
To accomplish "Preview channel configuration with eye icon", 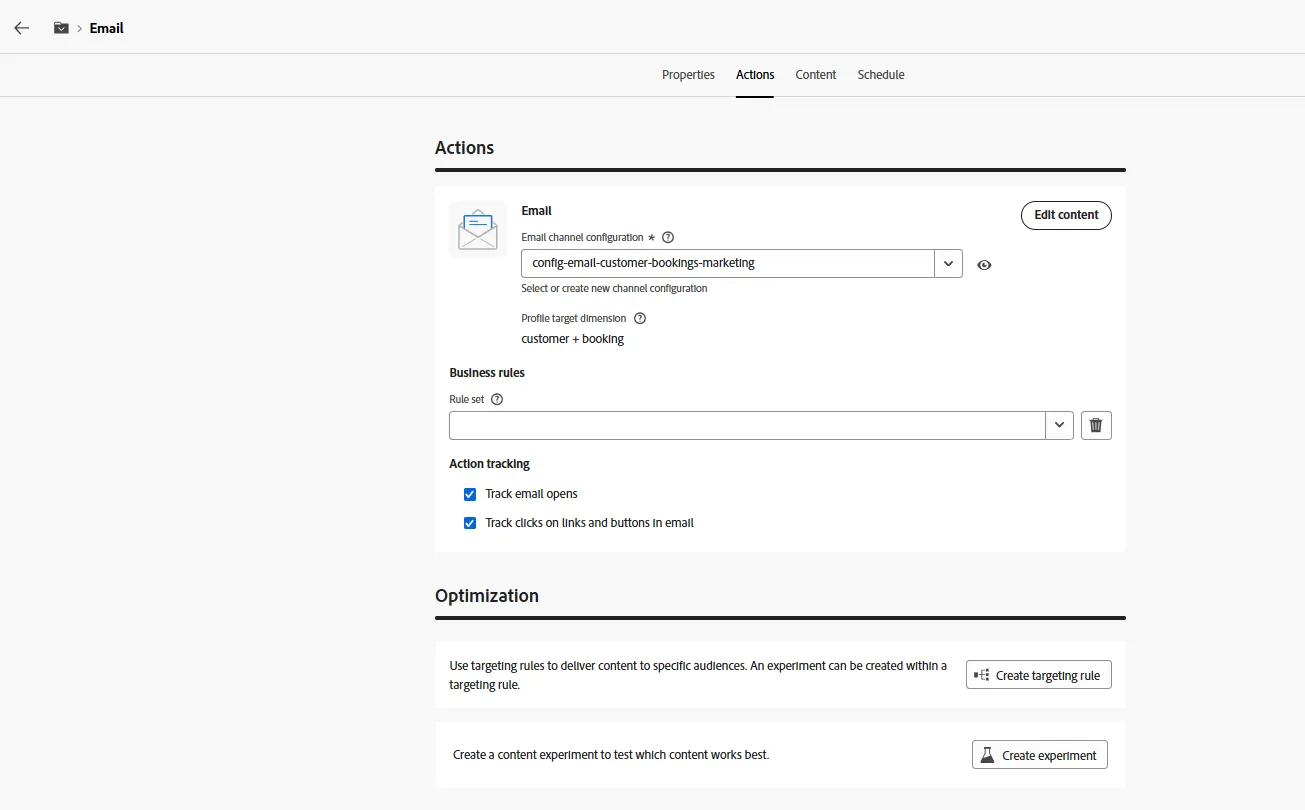I will 984,265.
